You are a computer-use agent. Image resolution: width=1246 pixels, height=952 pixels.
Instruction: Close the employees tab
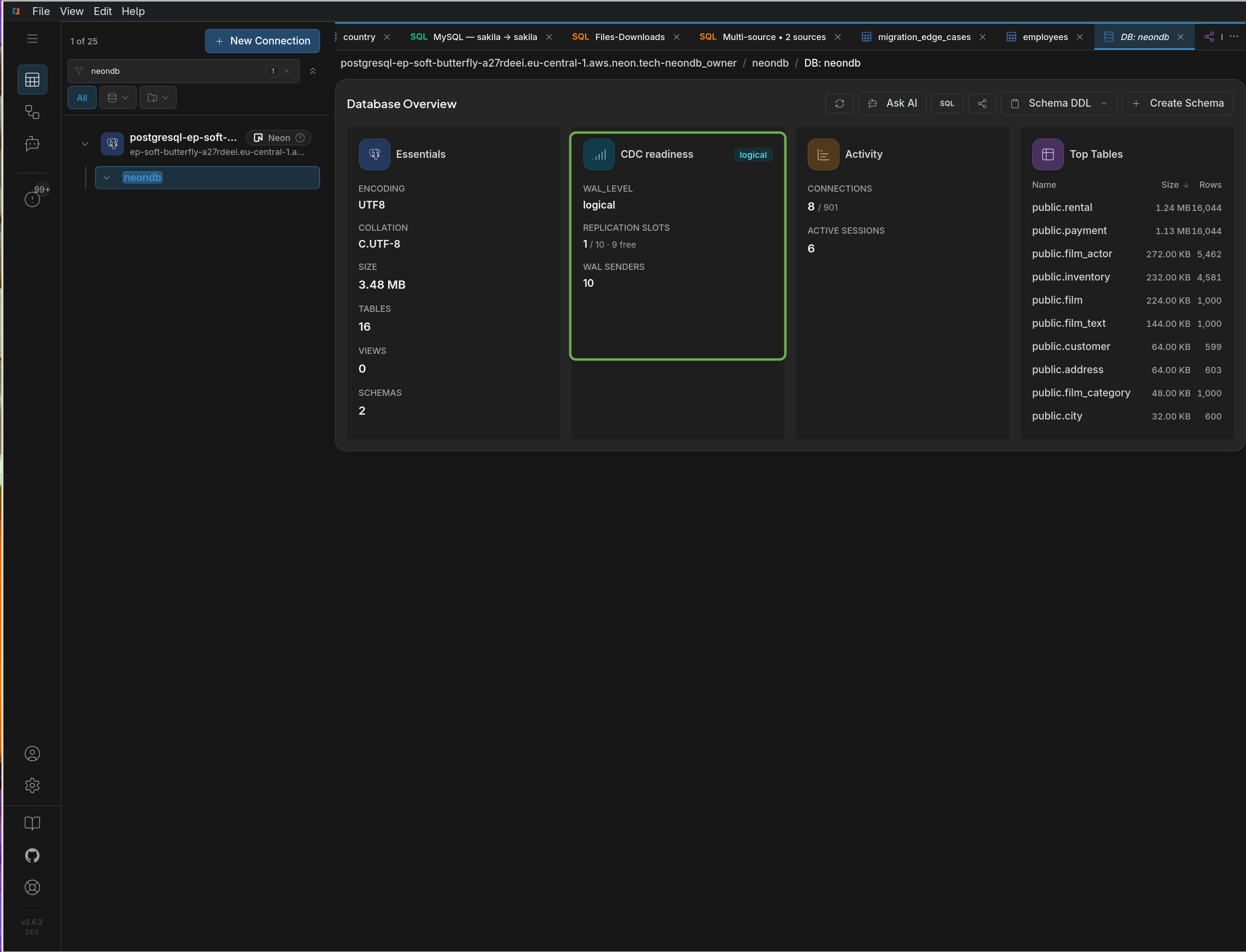[x=1079, y=37]
